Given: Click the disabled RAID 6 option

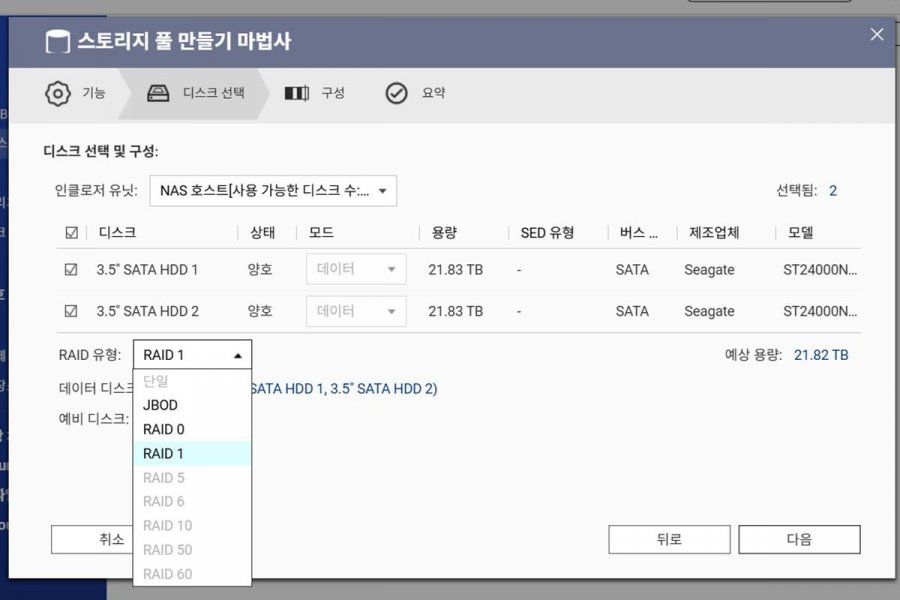Looking at the screenshot, I should [192, 502].
